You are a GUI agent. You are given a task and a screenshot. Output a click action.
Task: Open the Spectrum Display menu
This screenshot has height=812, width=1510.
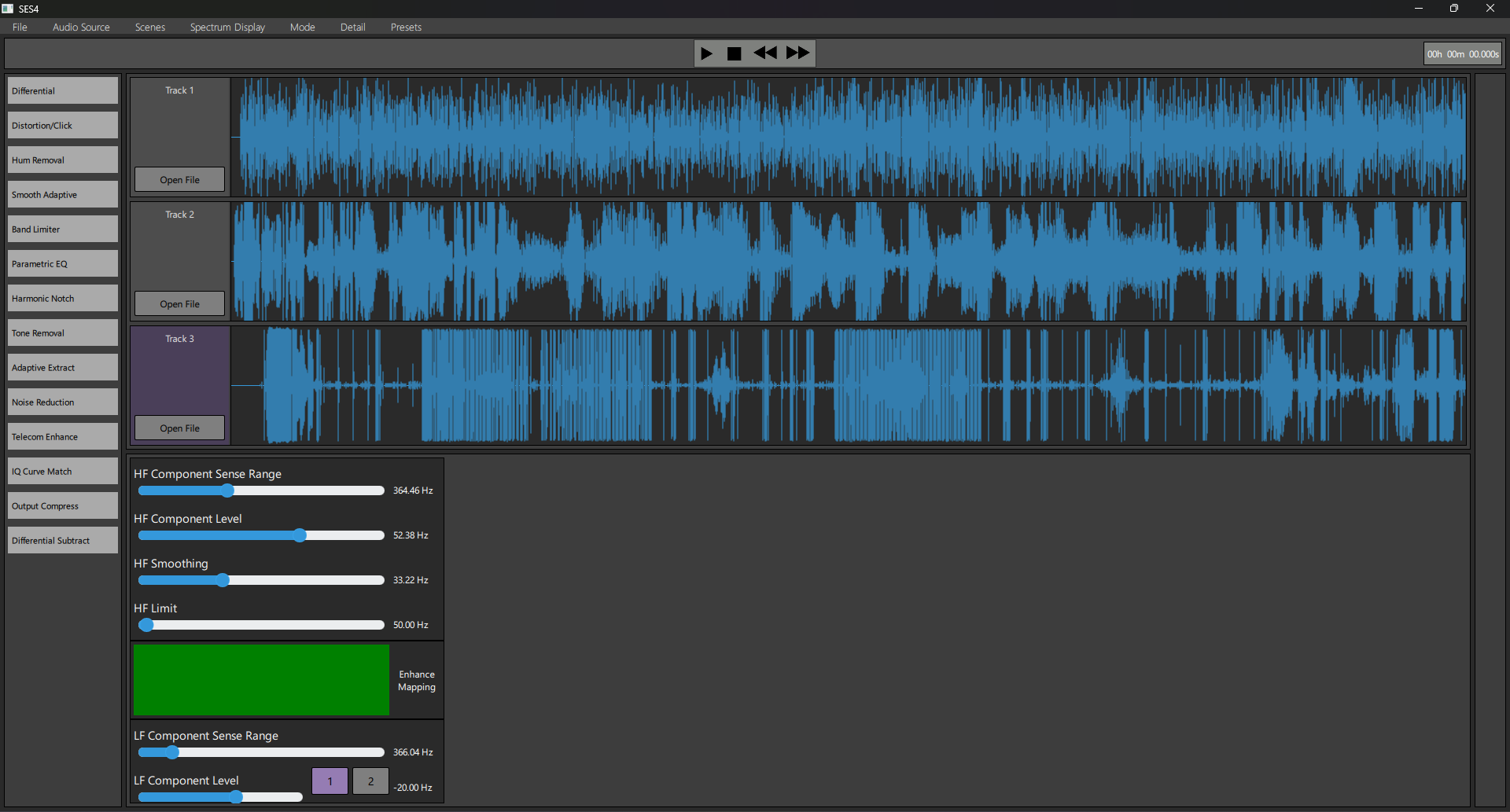(227, 28)
